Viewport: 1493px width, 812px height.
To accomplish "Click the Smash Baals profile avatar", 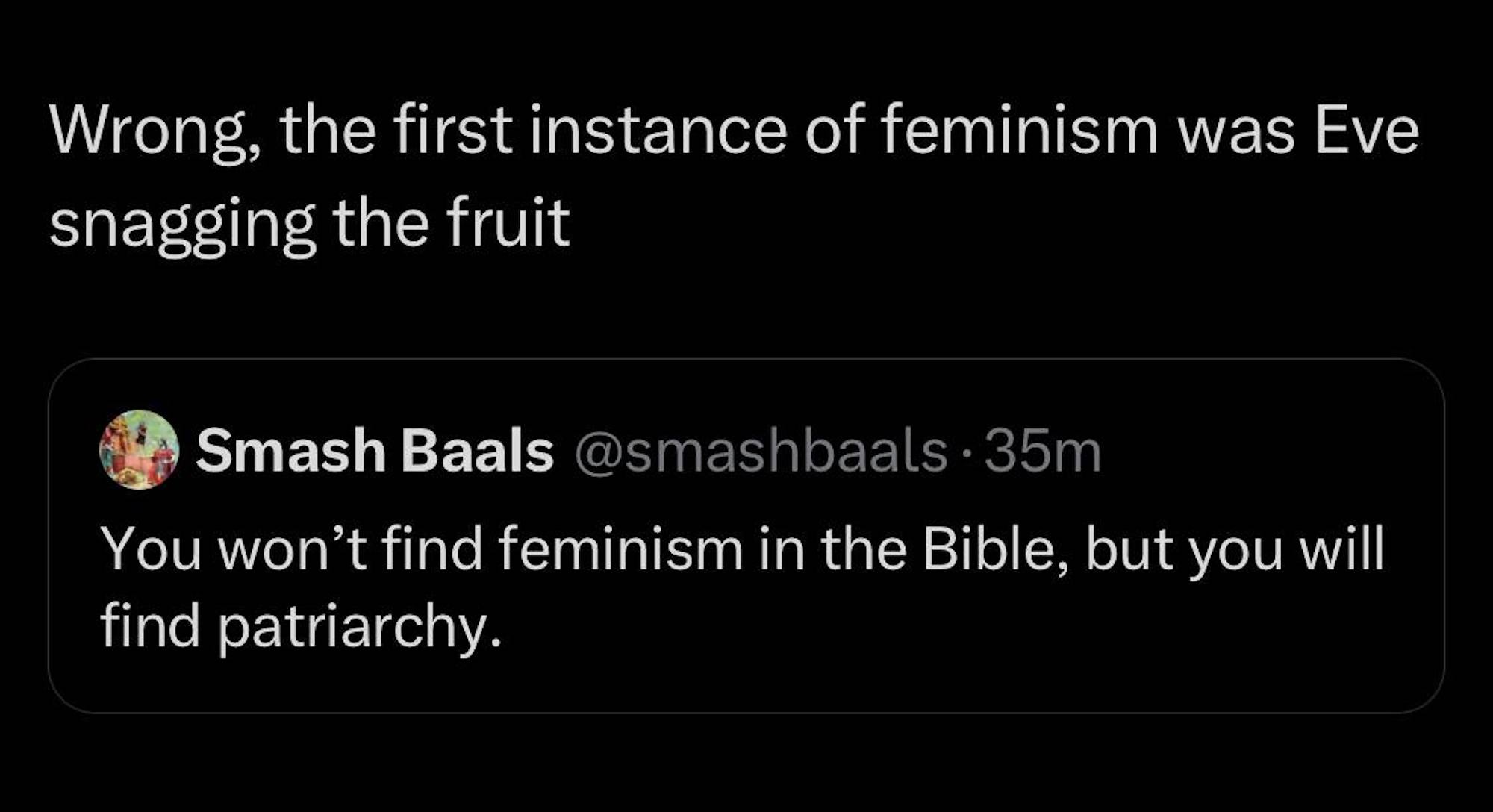I will (x=139, y=449).
